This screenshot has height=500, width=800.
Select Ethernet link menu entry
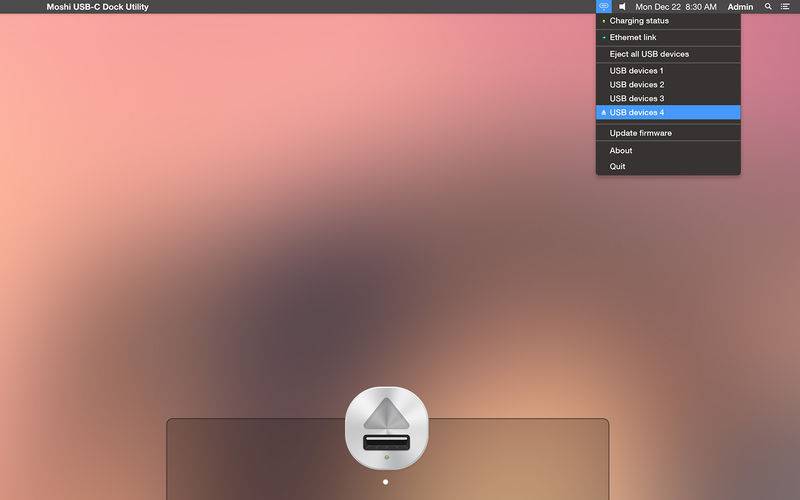[x=668, y=37]
